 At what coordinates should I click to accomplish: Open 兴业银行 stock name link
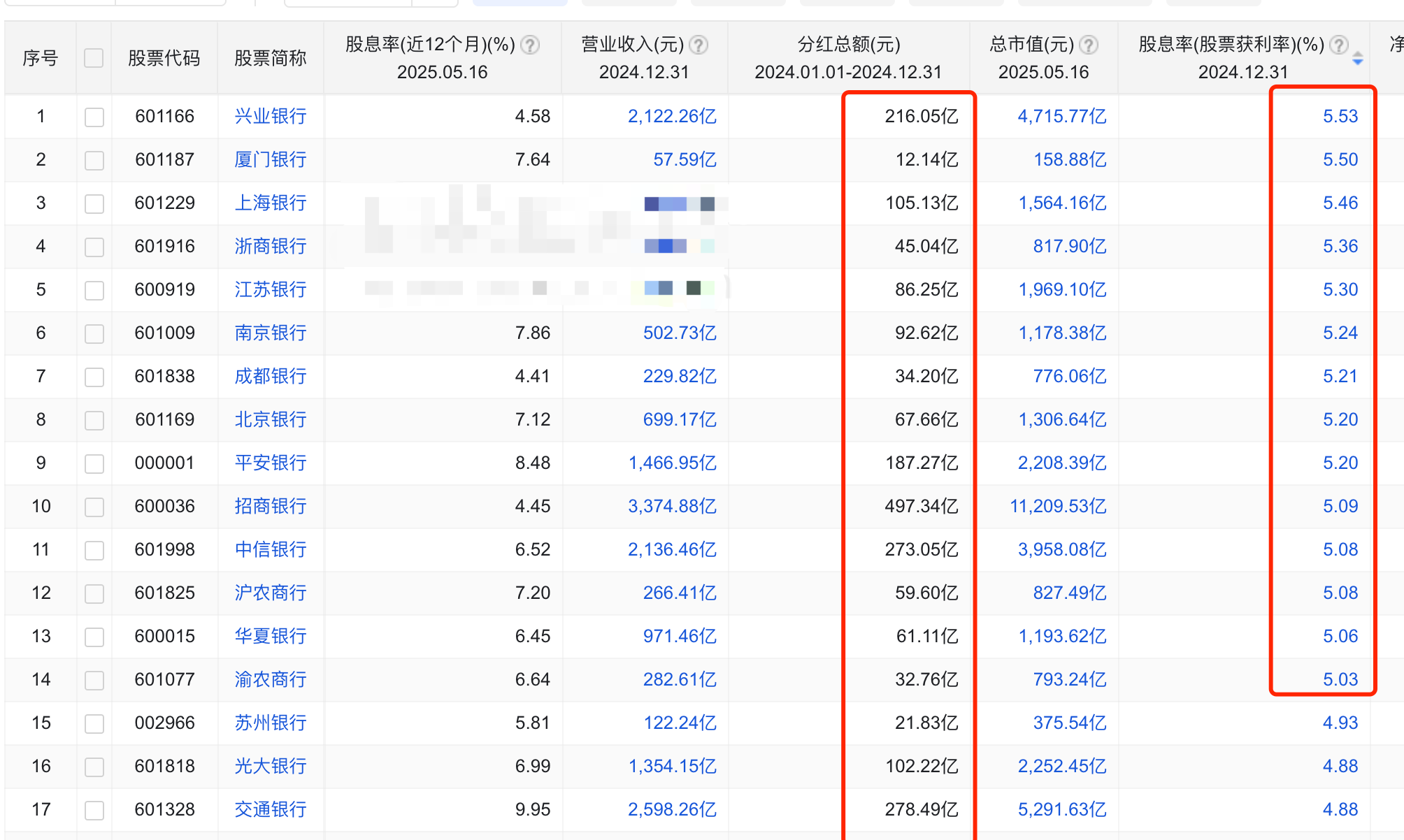(270, 116)
